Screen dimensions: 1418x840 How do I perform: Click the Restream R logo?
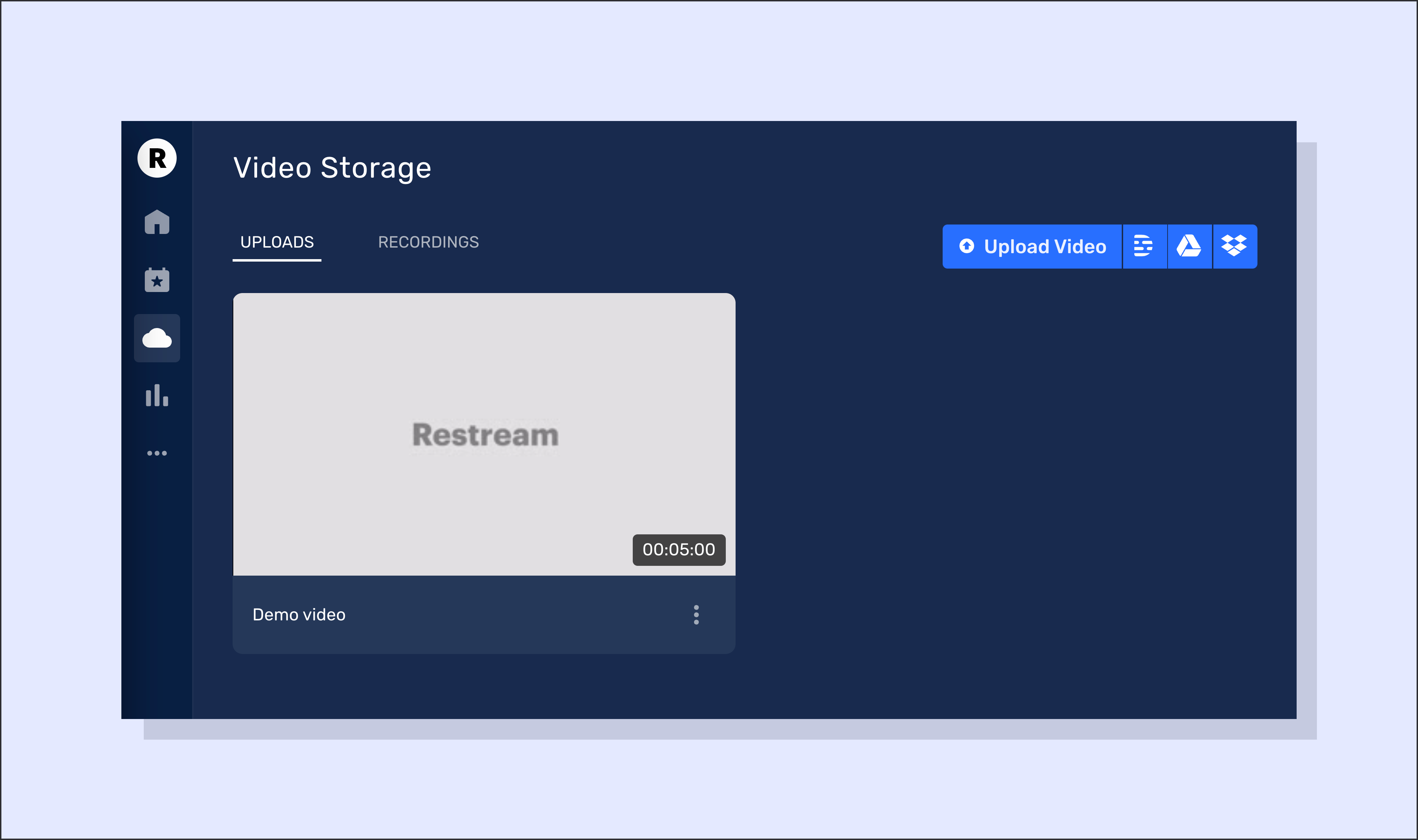[157, 158]
